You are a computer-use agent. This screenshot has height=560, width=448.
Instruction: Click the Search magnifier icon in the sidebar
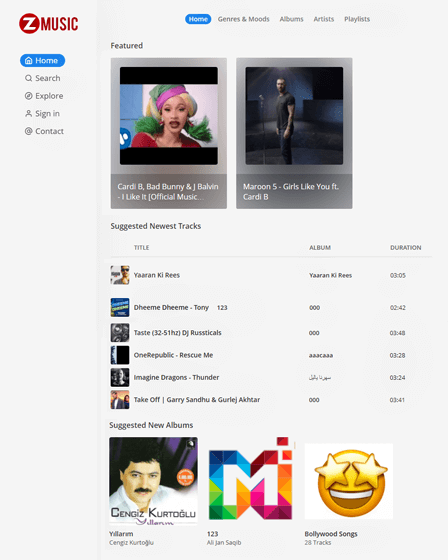click(29, 78)
